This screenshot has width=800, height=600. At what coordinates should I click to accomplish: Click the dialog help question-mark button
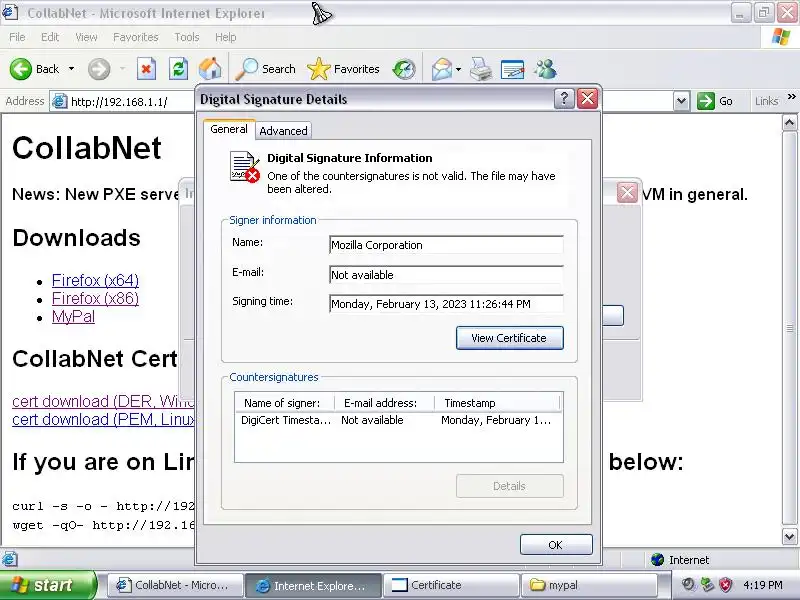pos(564,98)
